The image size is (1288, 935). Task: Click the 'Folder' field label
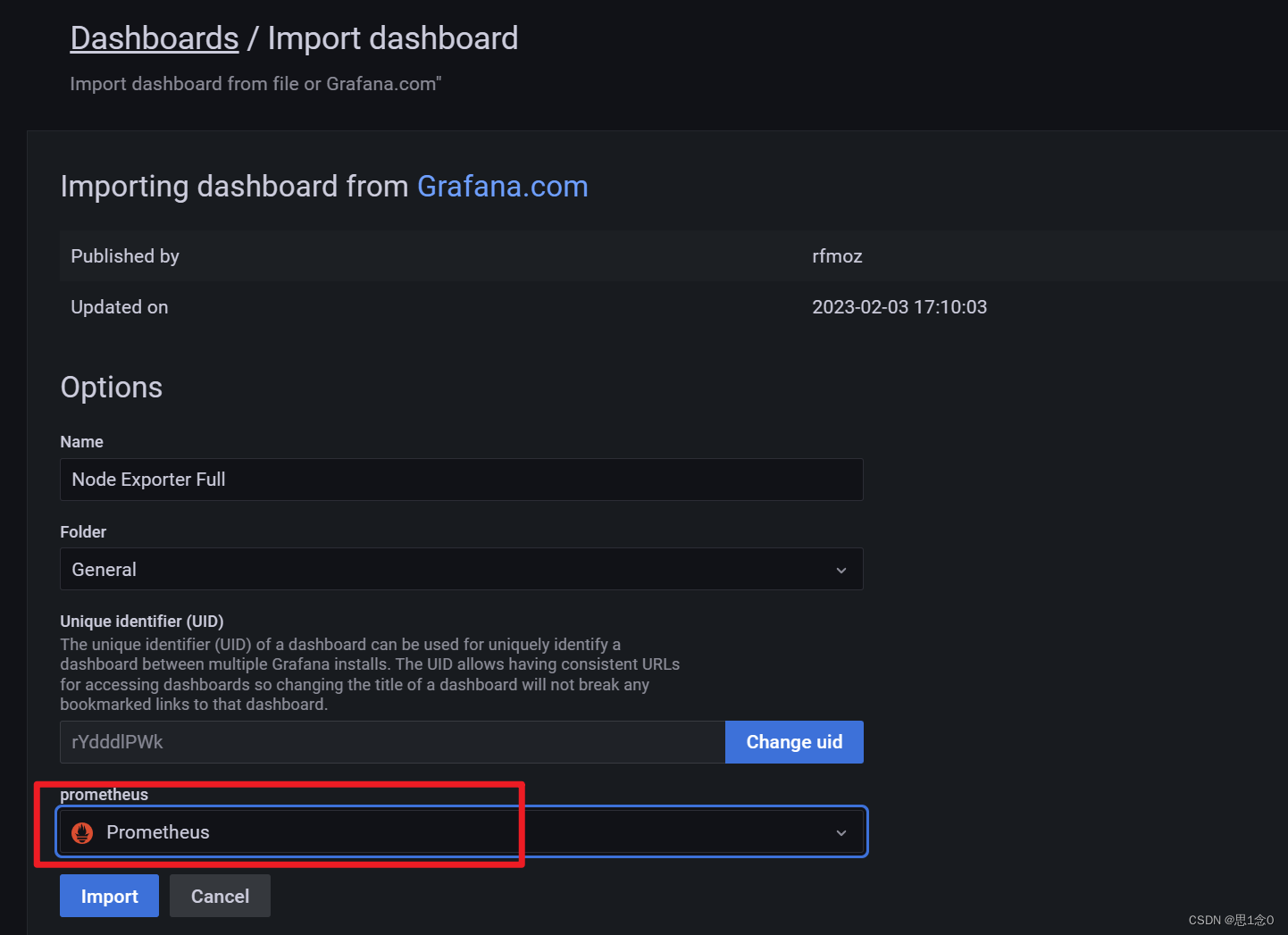point(83,532)
